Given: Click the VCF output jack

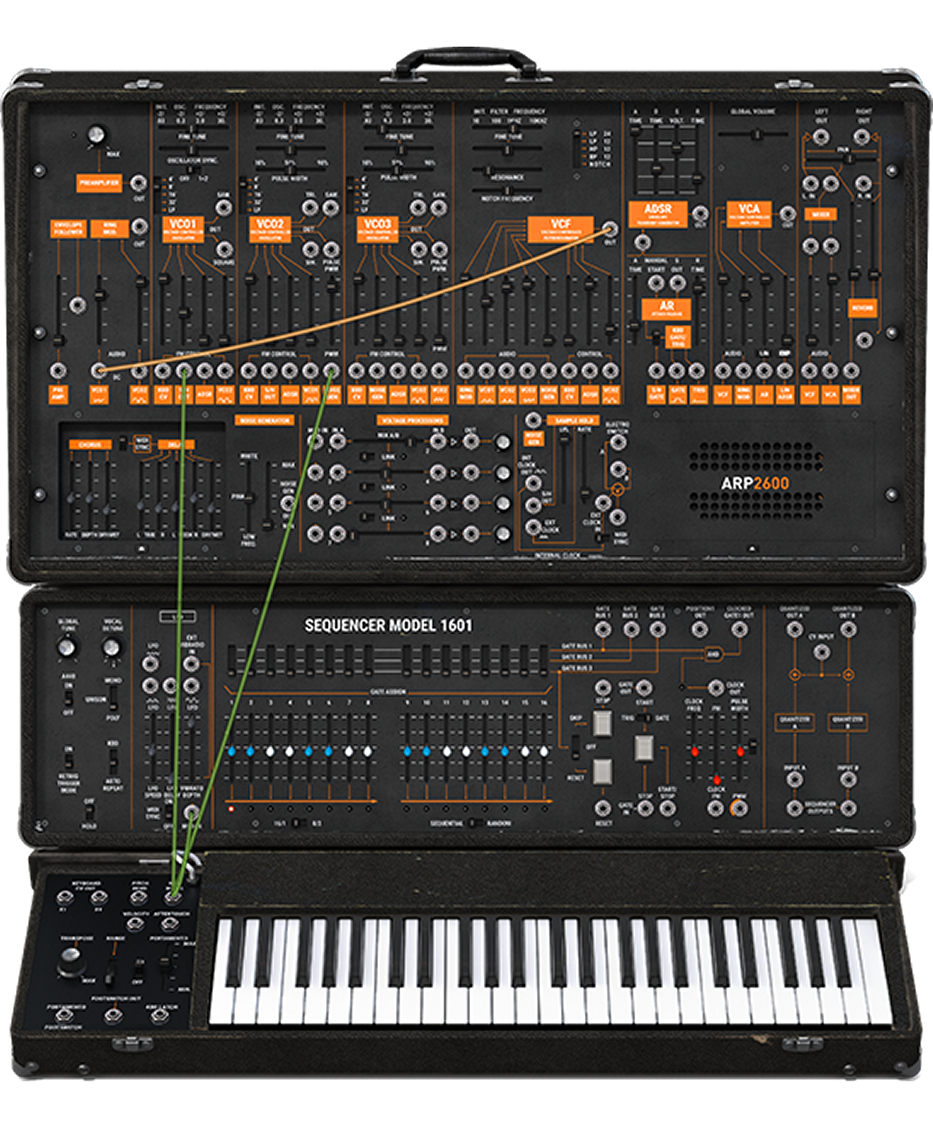Looking at the screenshot, I should [x=610, y=229].
